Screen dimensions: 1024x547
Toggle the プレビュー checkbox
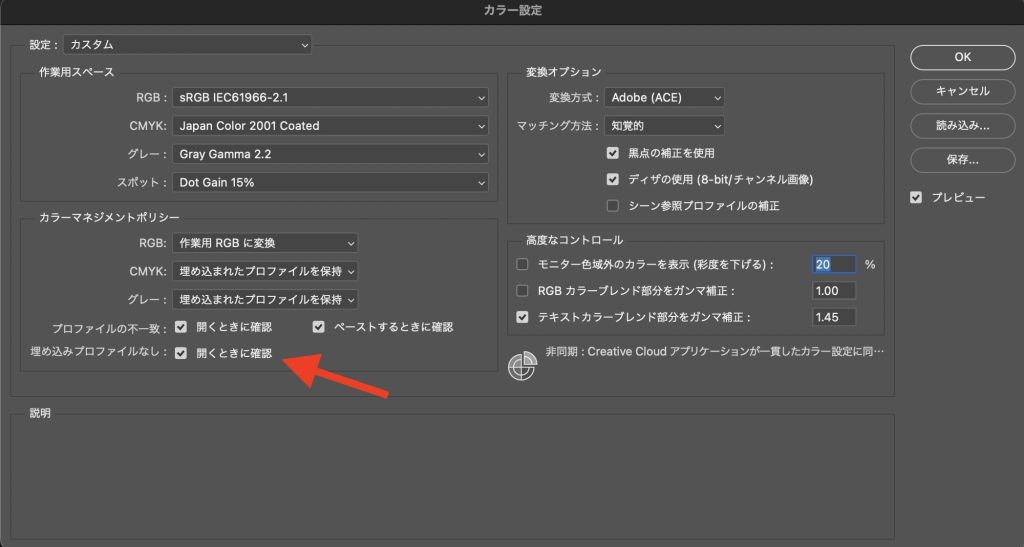(x=916, y=198)
